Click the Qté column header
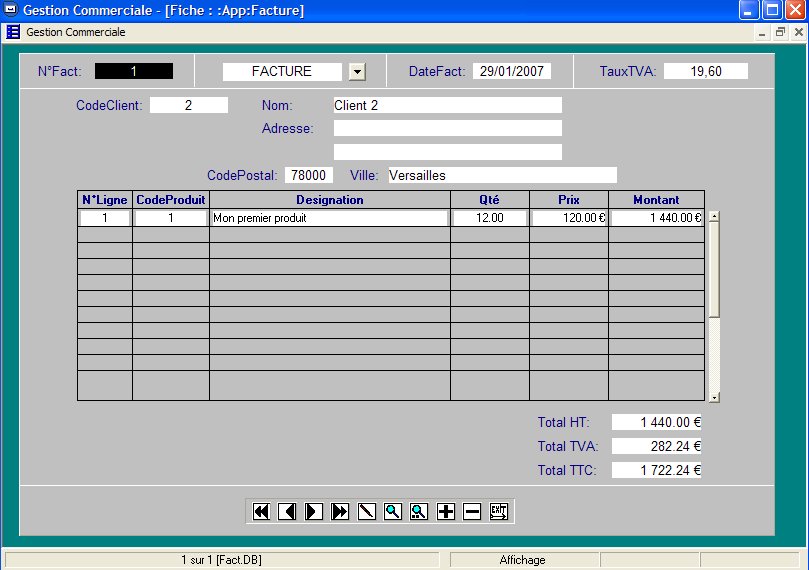The image size is (809, 570). pyautogui.click(x=490, y=200)
